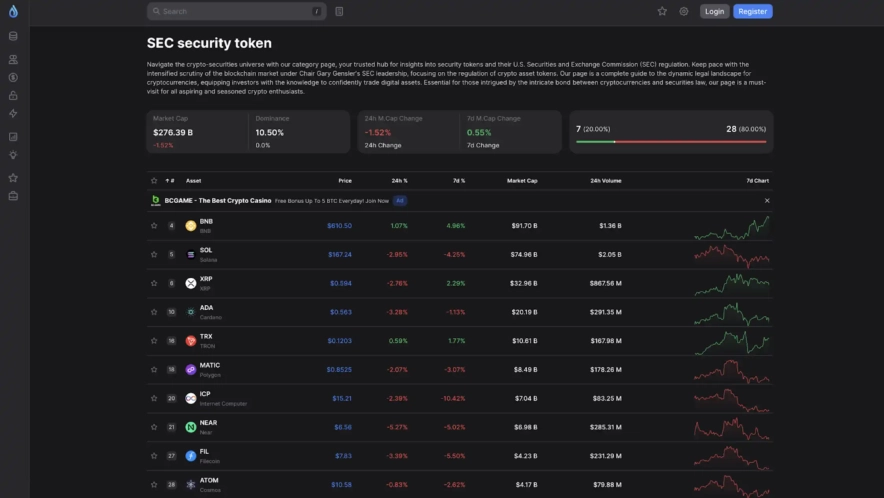
Task: Sort by rank number column header
Action: 170,181
